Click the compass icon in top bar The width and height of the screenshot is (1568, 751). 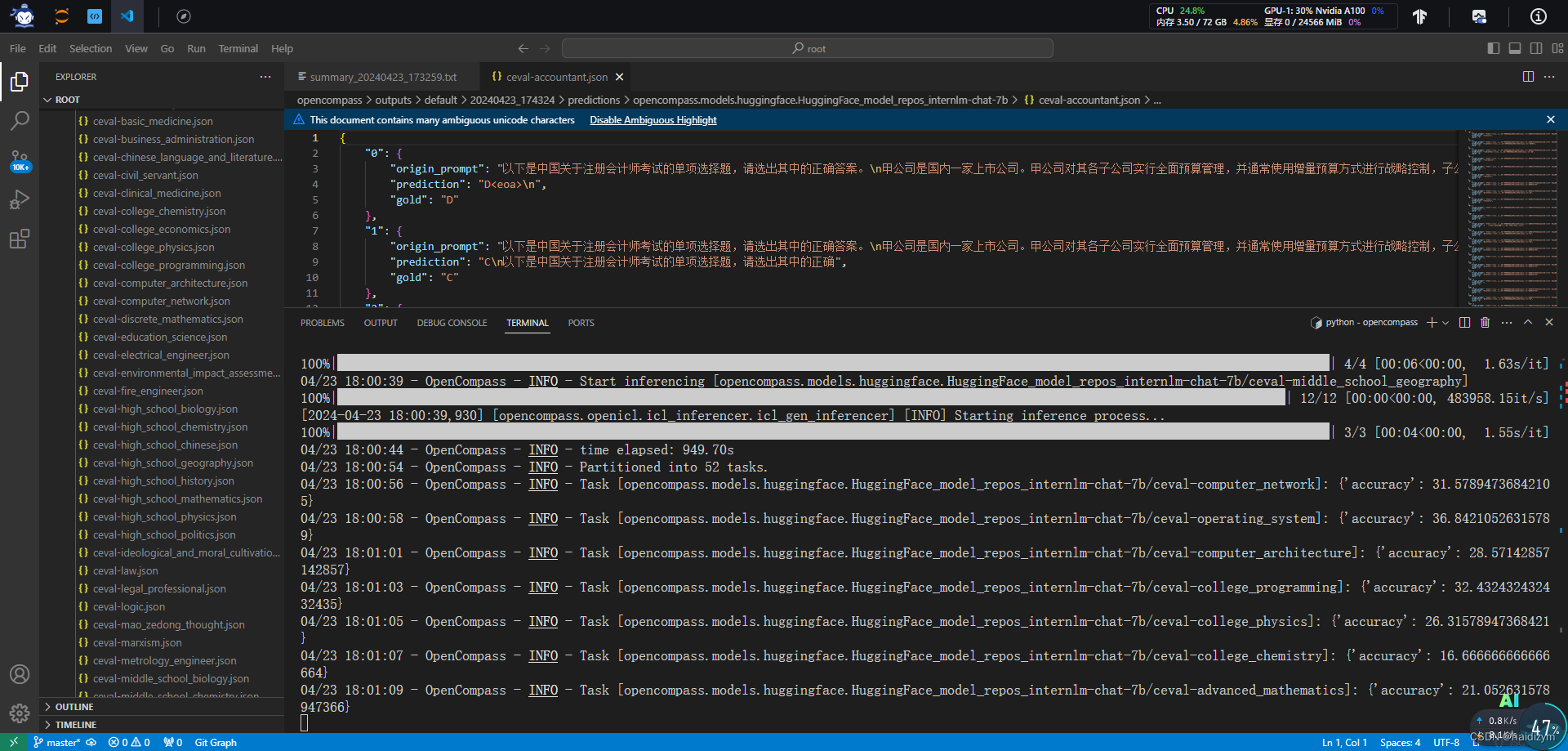[184, 16]
